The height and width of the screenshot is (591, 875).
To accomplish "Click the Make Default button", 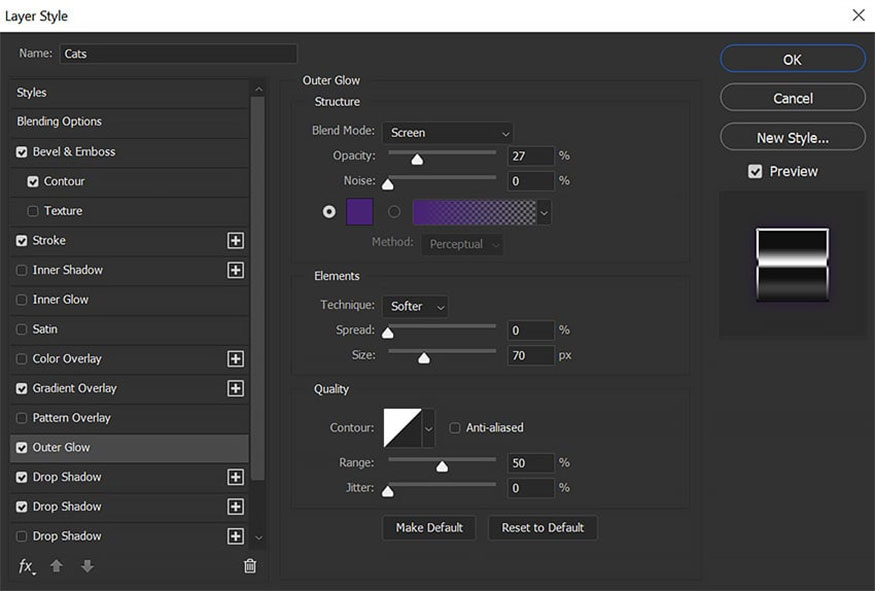I will coord(429,528).
